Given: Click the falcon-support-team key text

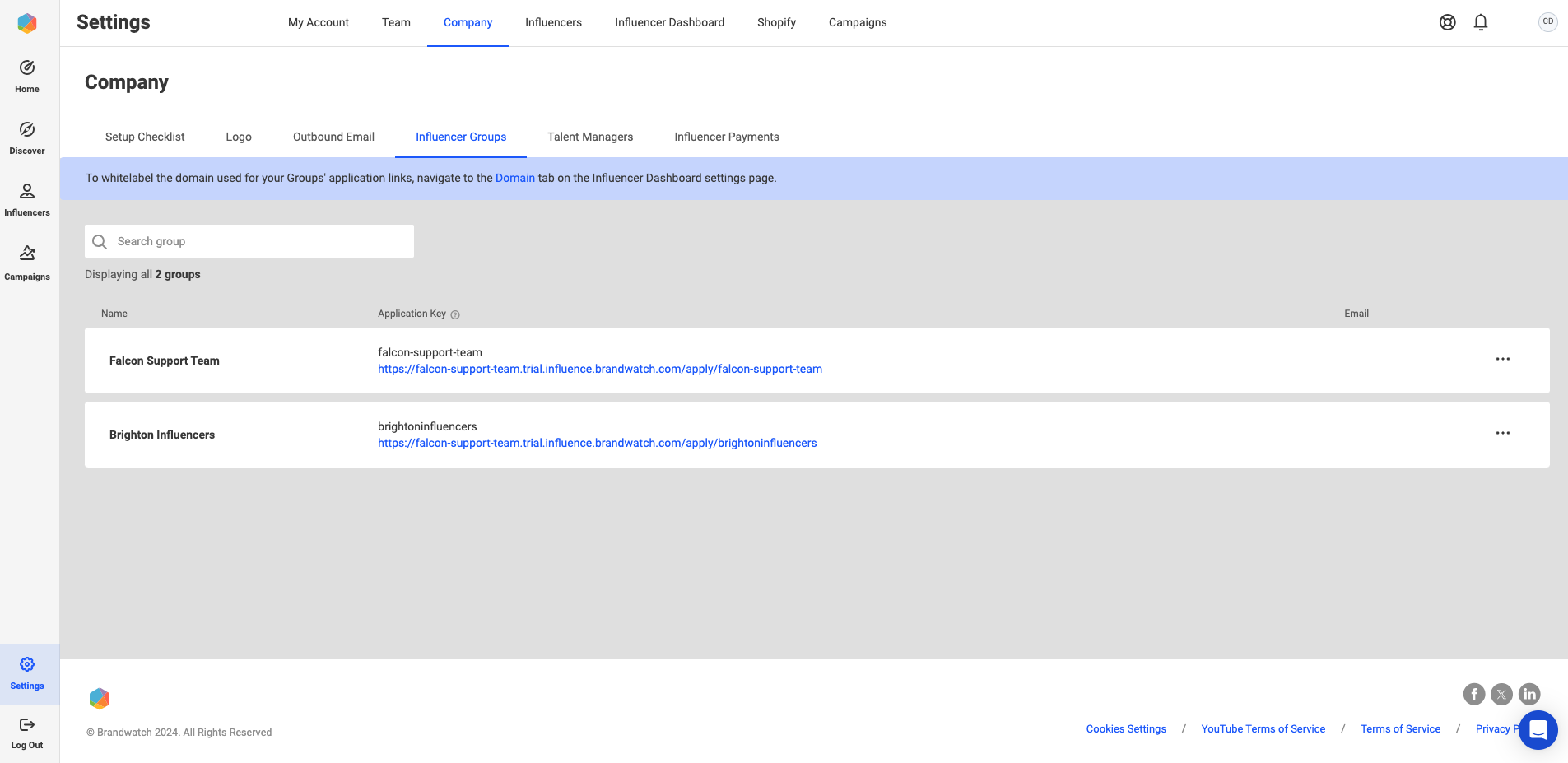Looking at the screenshot, I should click(x=430, y=352).
